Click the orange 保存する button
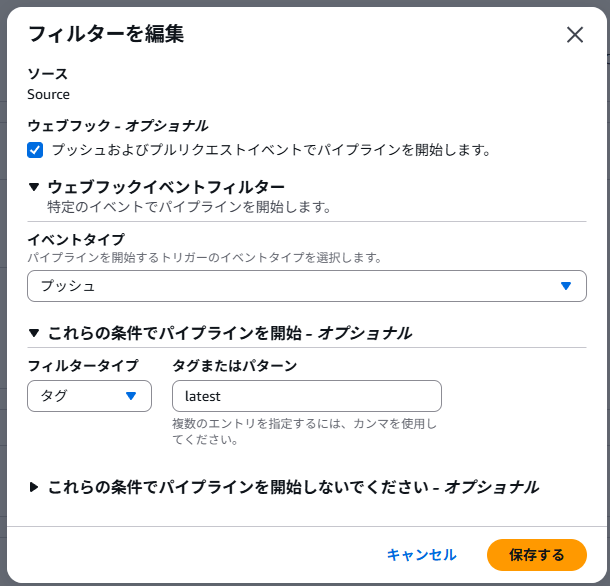The image size is (610, 586). coord(536,554)
